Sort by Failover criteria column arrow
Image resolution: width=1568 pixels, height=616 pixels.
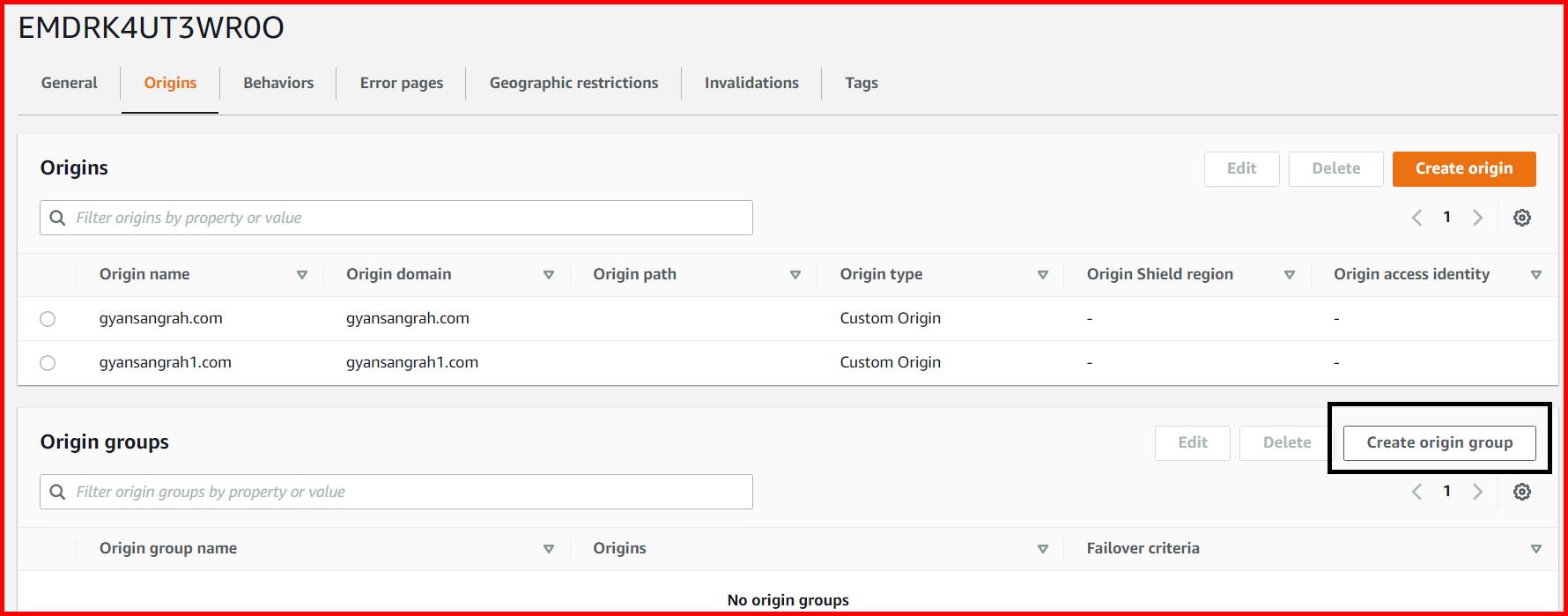tap(1535, 549)
